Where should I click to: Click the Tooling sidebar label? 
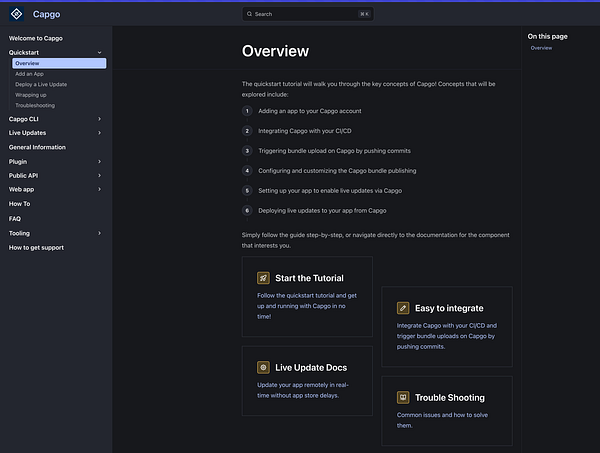coord(19,233)
